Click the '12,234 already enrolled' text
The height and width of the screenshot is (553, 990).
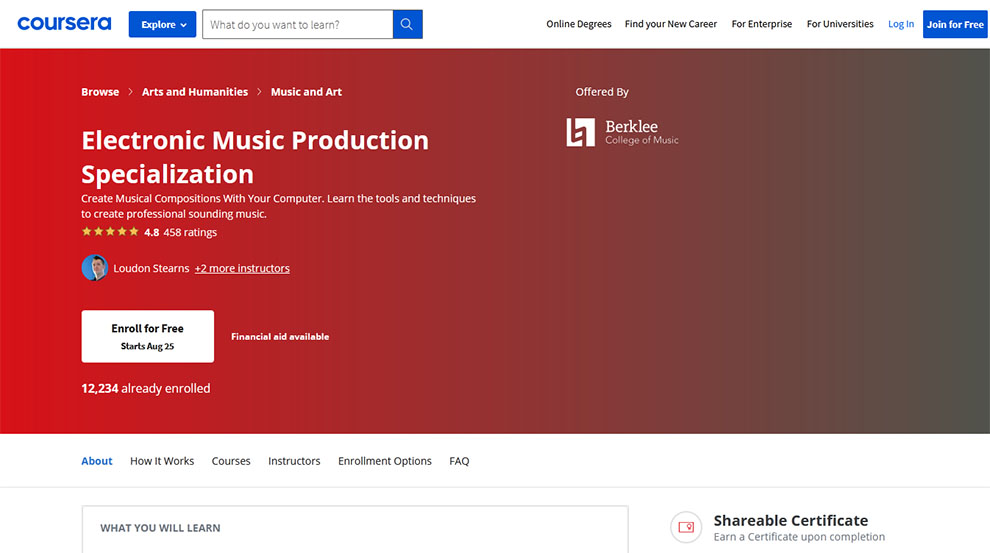[146, 388]
